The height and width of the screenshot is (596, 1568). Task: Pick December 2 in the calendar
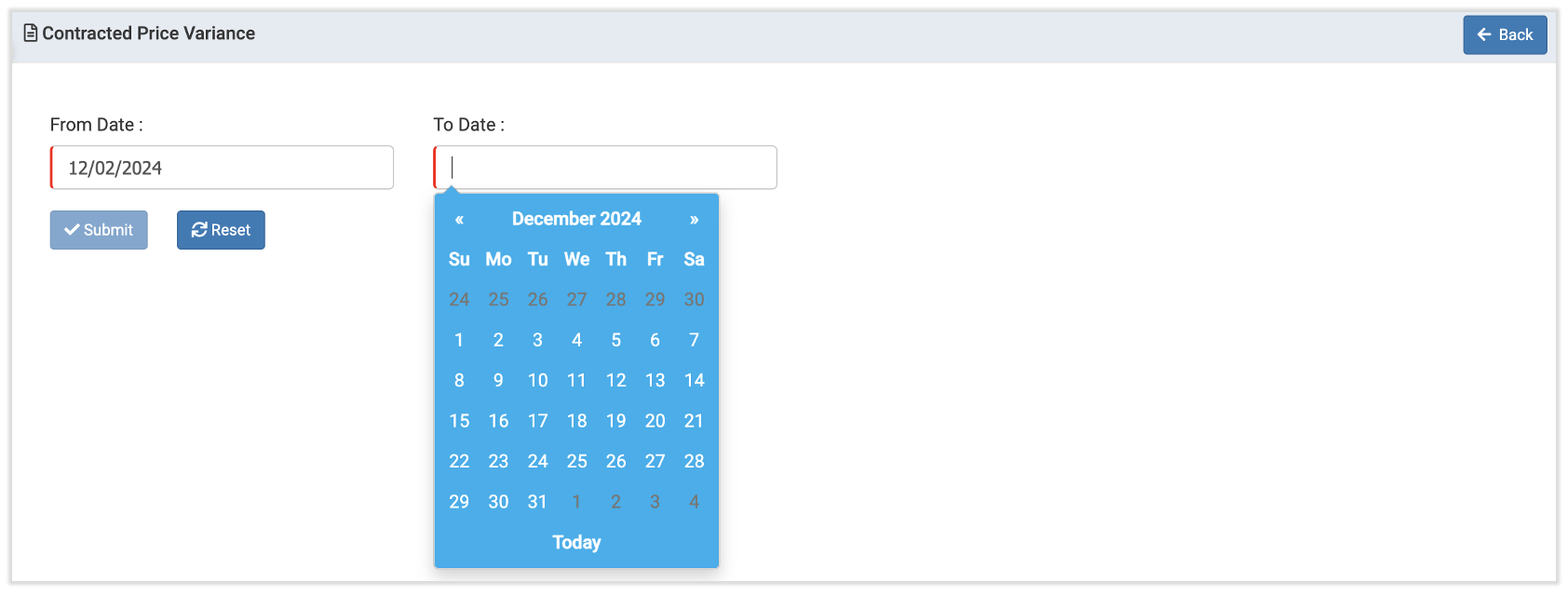coord(498,340)
